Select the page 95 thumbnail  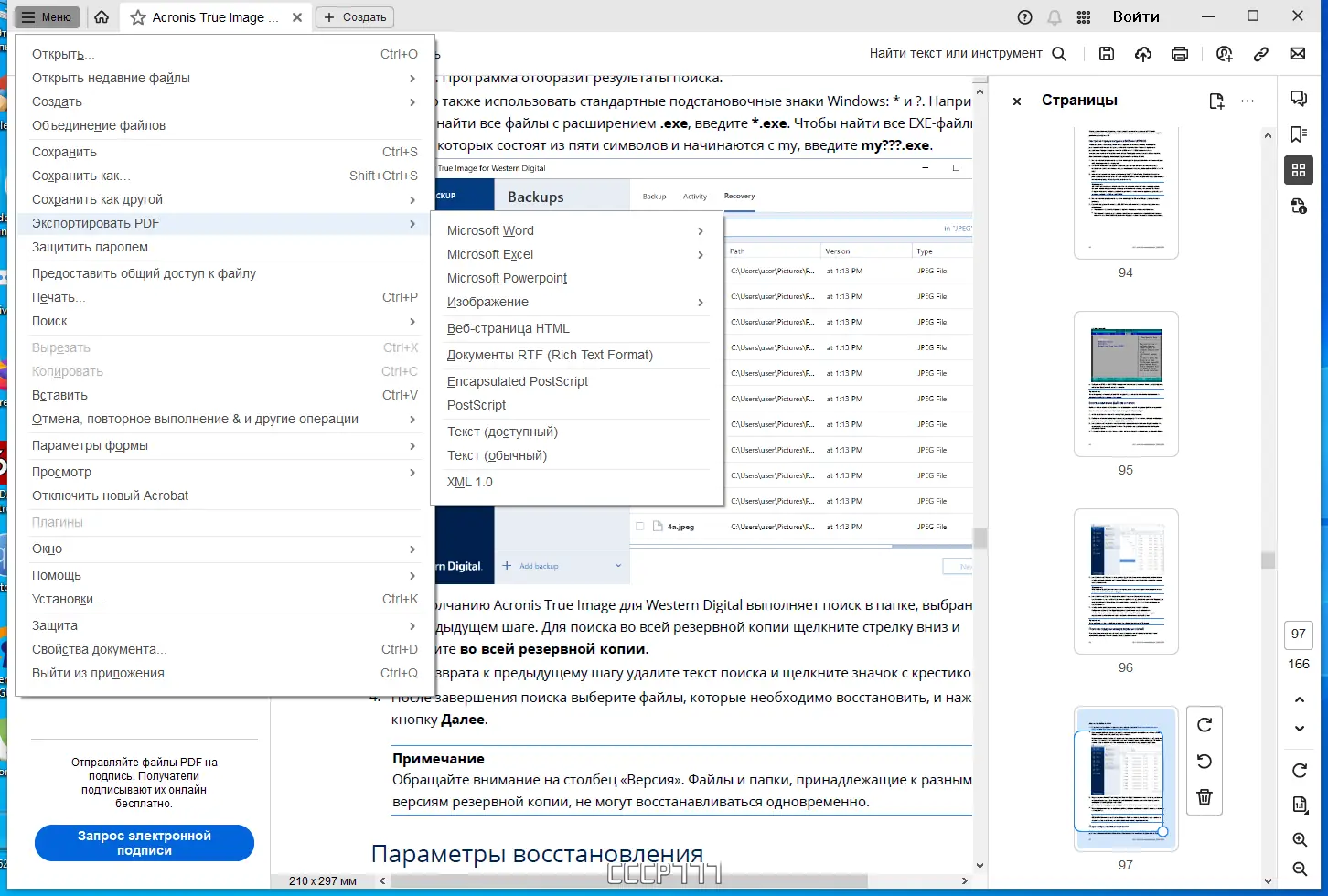[1126, 384]
